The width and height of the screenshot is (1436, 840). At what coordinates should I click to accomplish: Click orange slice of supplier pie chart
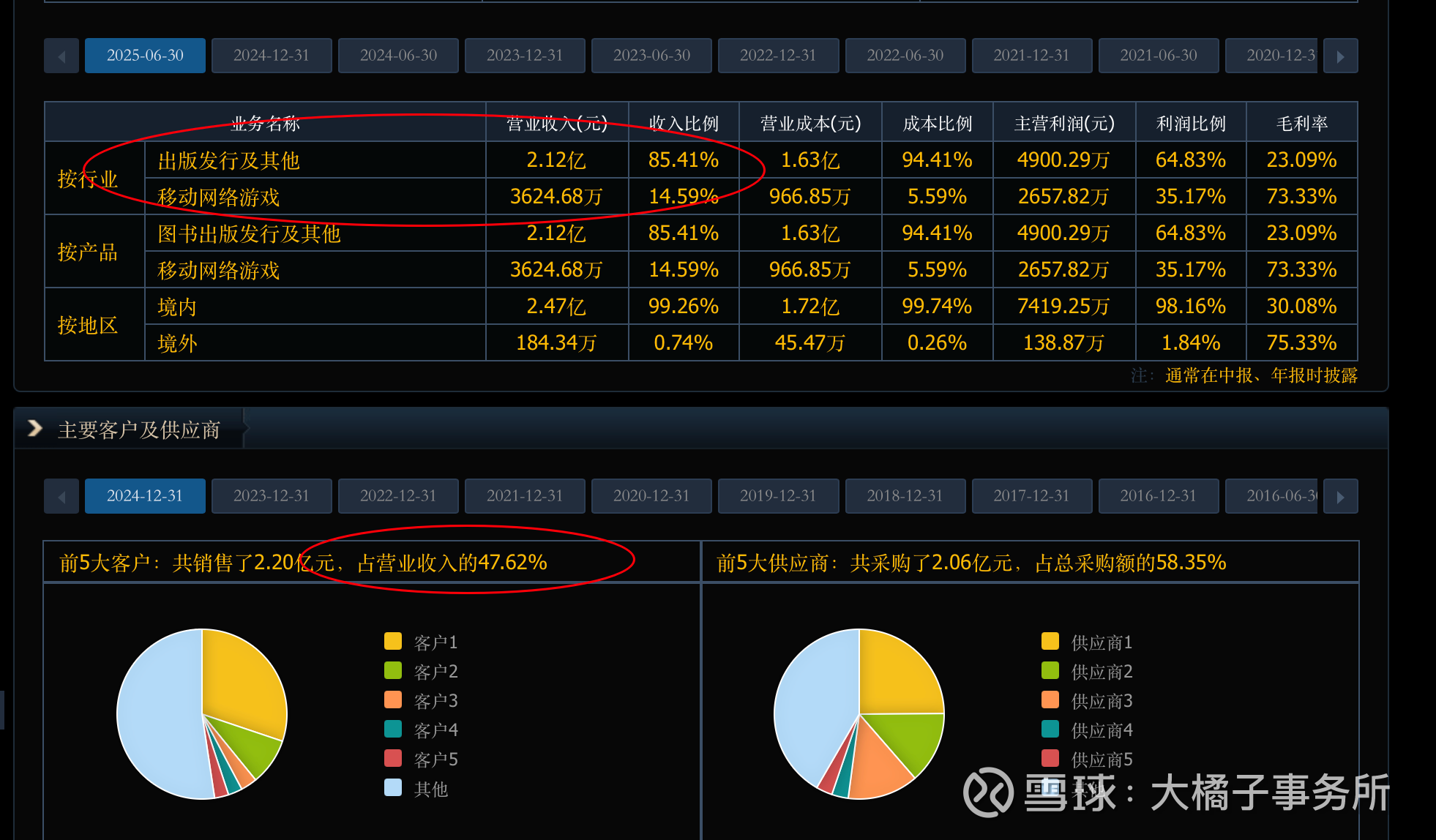click(x=876, y=768)
